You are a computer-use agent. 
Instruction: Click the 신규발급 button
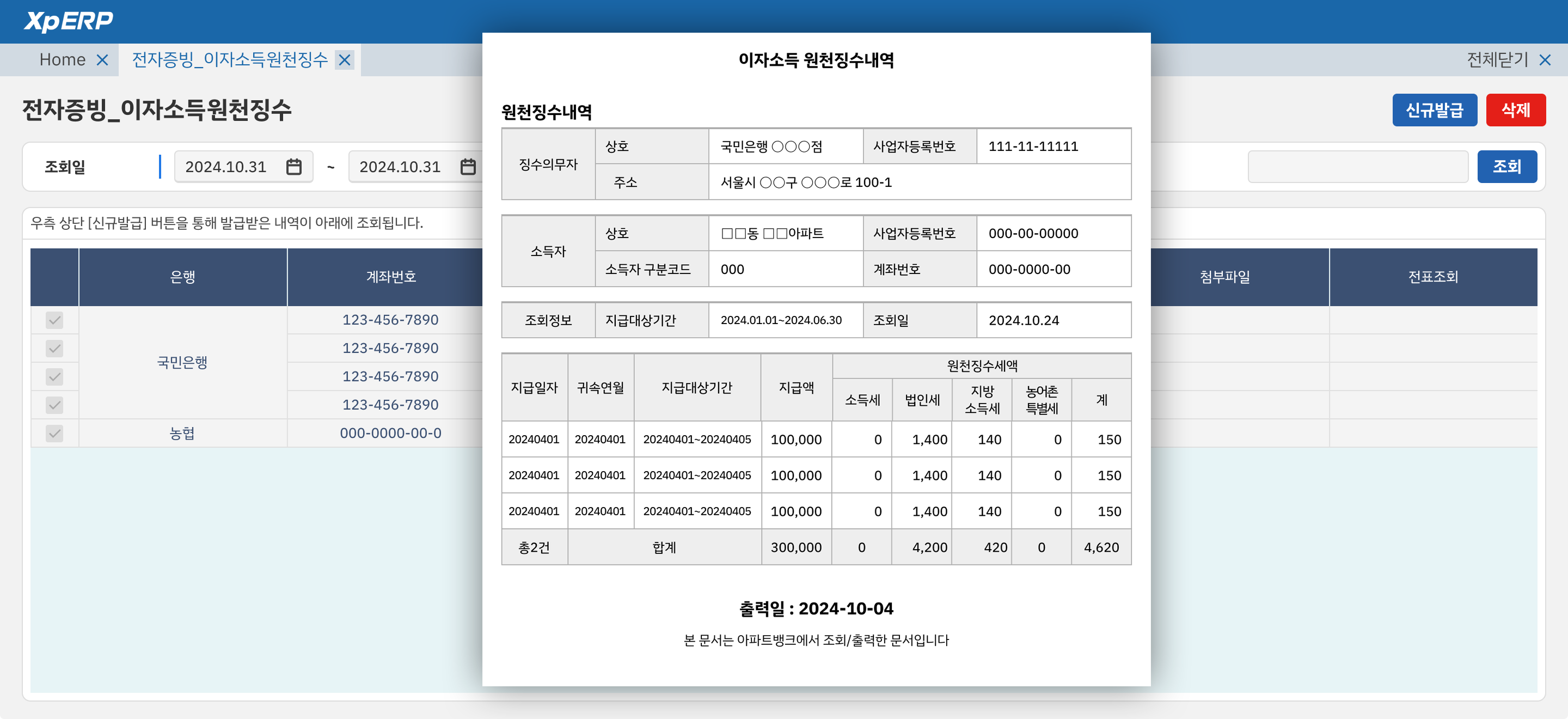[1435, 109]
